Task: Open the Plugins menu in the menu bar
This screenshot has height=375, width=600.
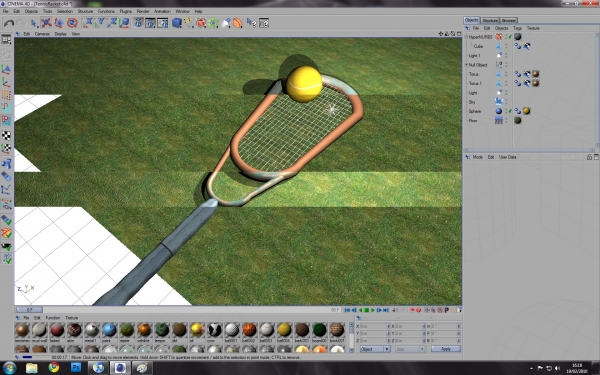Action: tap(125, 11)
